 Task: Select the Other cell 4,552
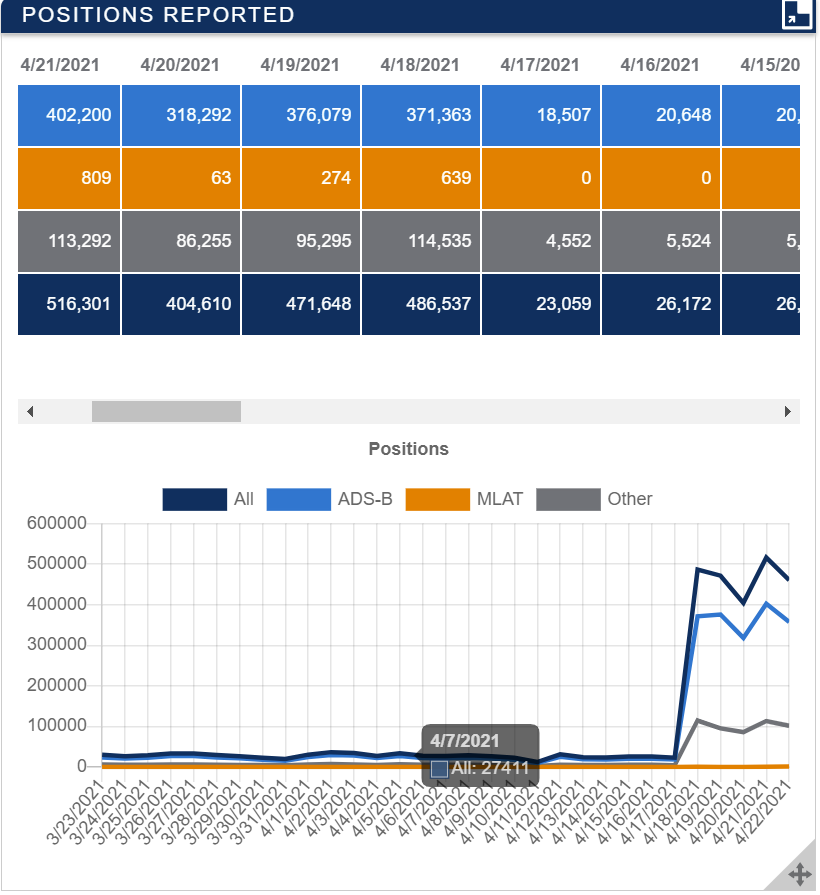point(541,241)
